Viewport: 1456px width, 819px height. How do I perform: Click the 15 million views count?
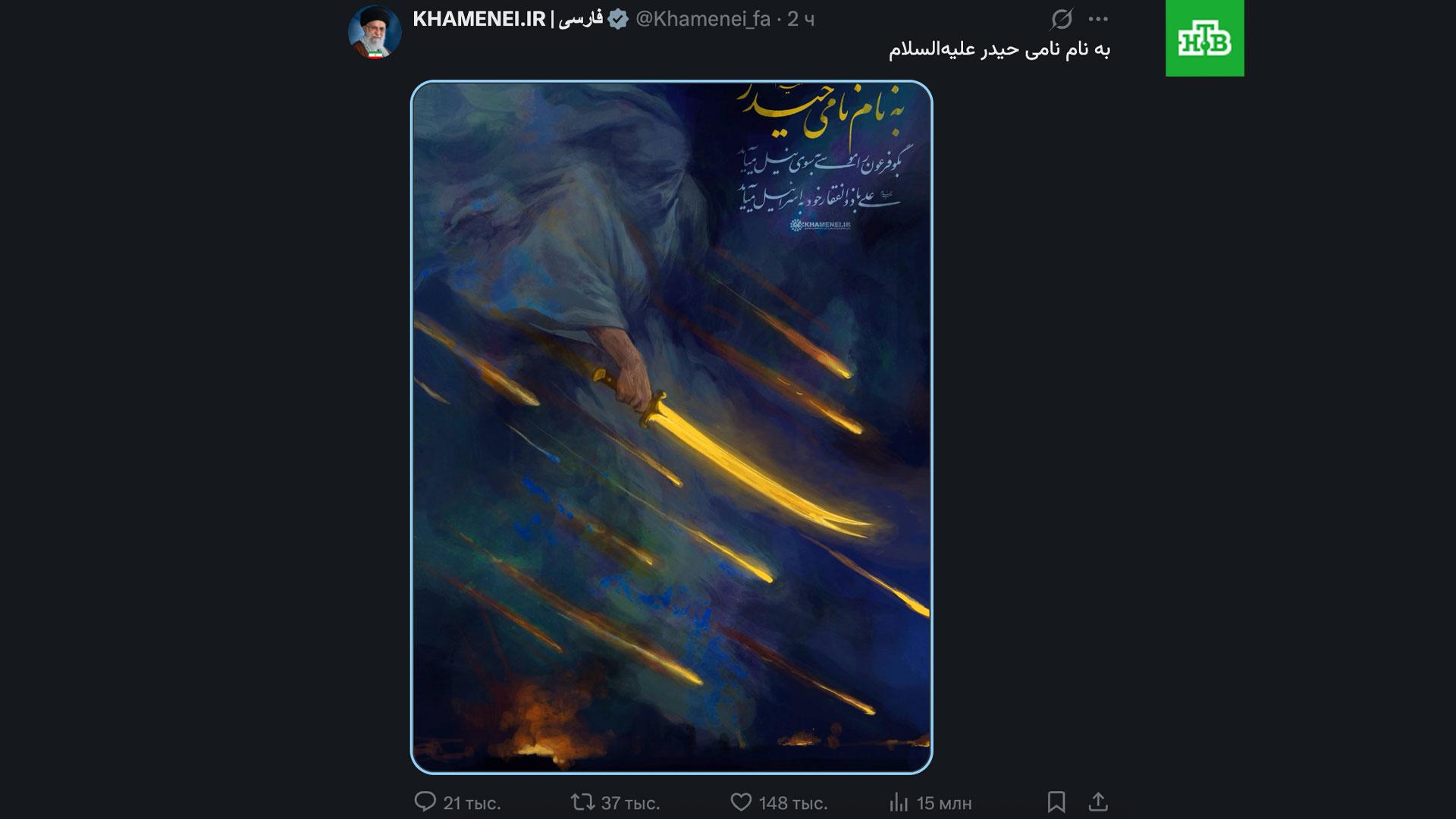(944, 803)
